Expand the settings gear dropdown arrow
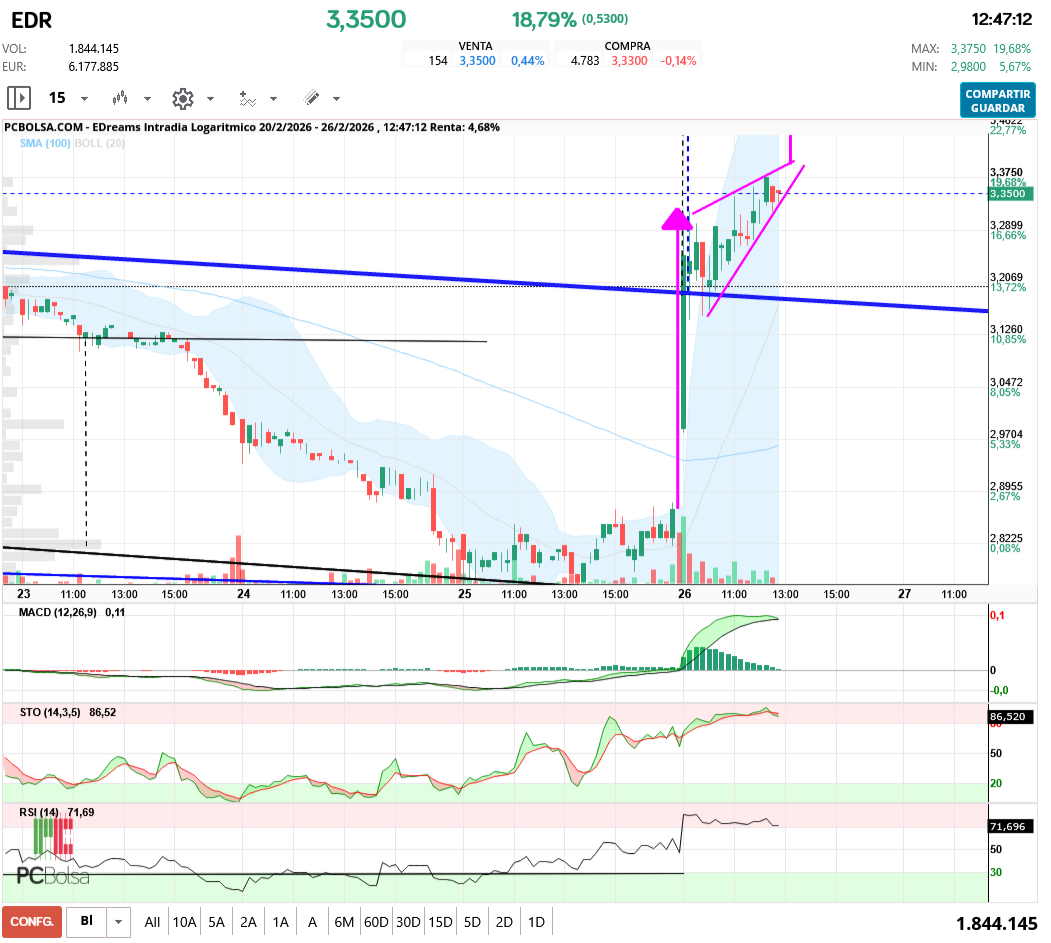 pos(210,99)
